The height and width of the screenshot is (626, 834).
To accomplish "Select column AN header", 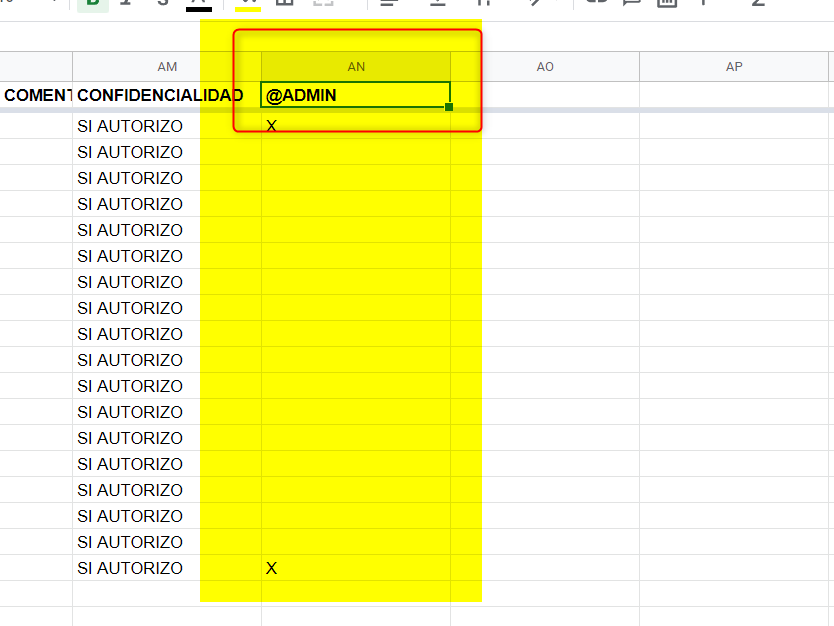I will click(x=356, y=67).
